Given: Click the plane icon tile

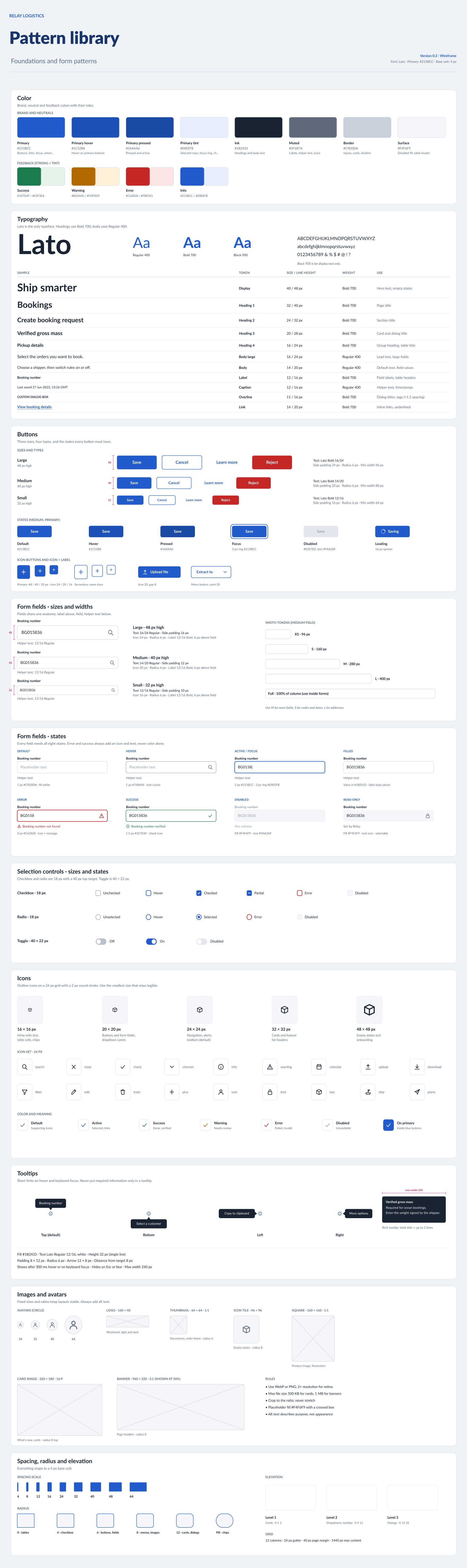Looking at the screenshot, I should pos(417,1092).
